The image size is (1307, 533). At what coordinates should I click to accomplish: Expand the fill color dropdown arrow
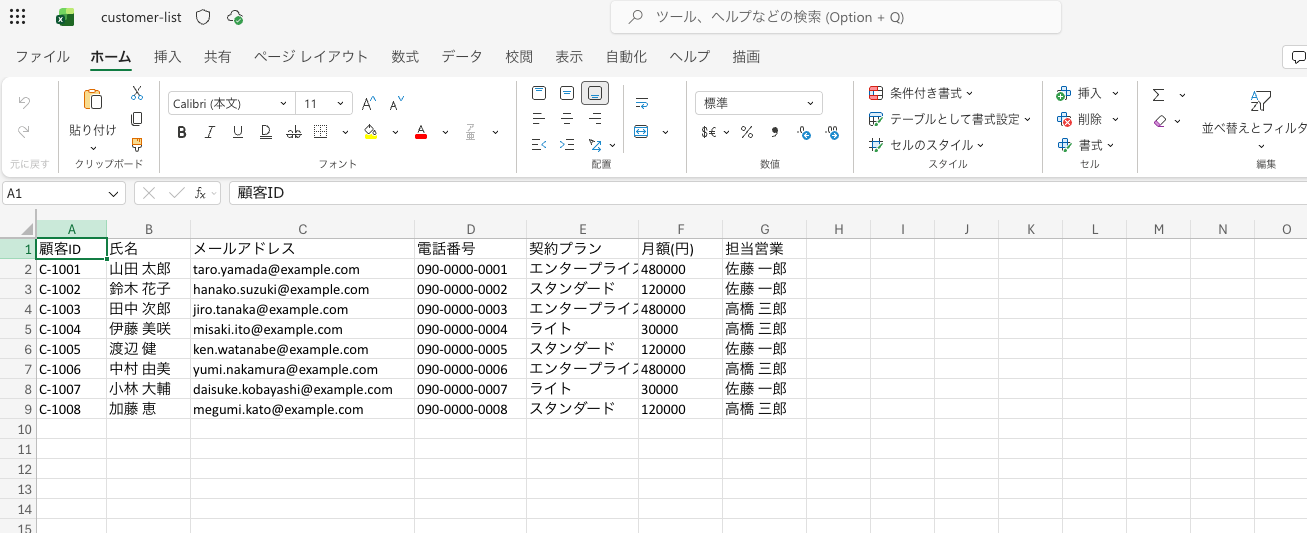point(395,132)
